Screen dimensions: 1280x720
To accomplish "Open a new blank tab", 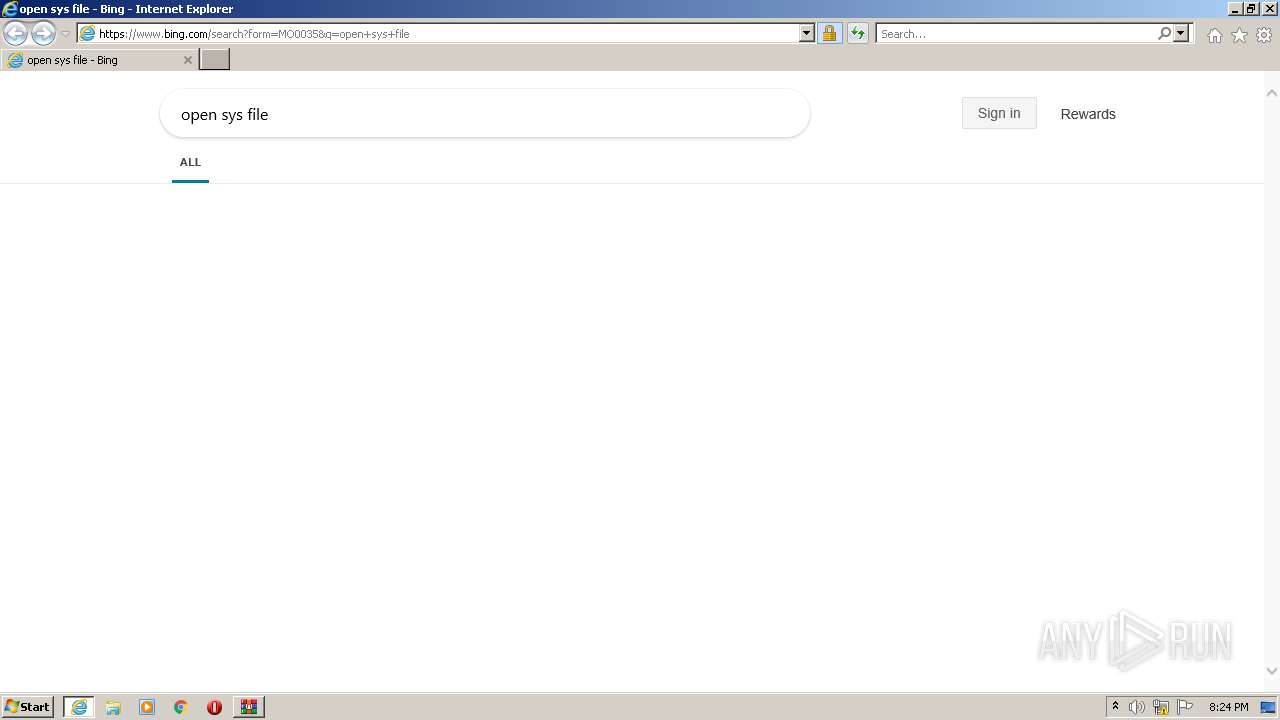I will coord(215,60).
